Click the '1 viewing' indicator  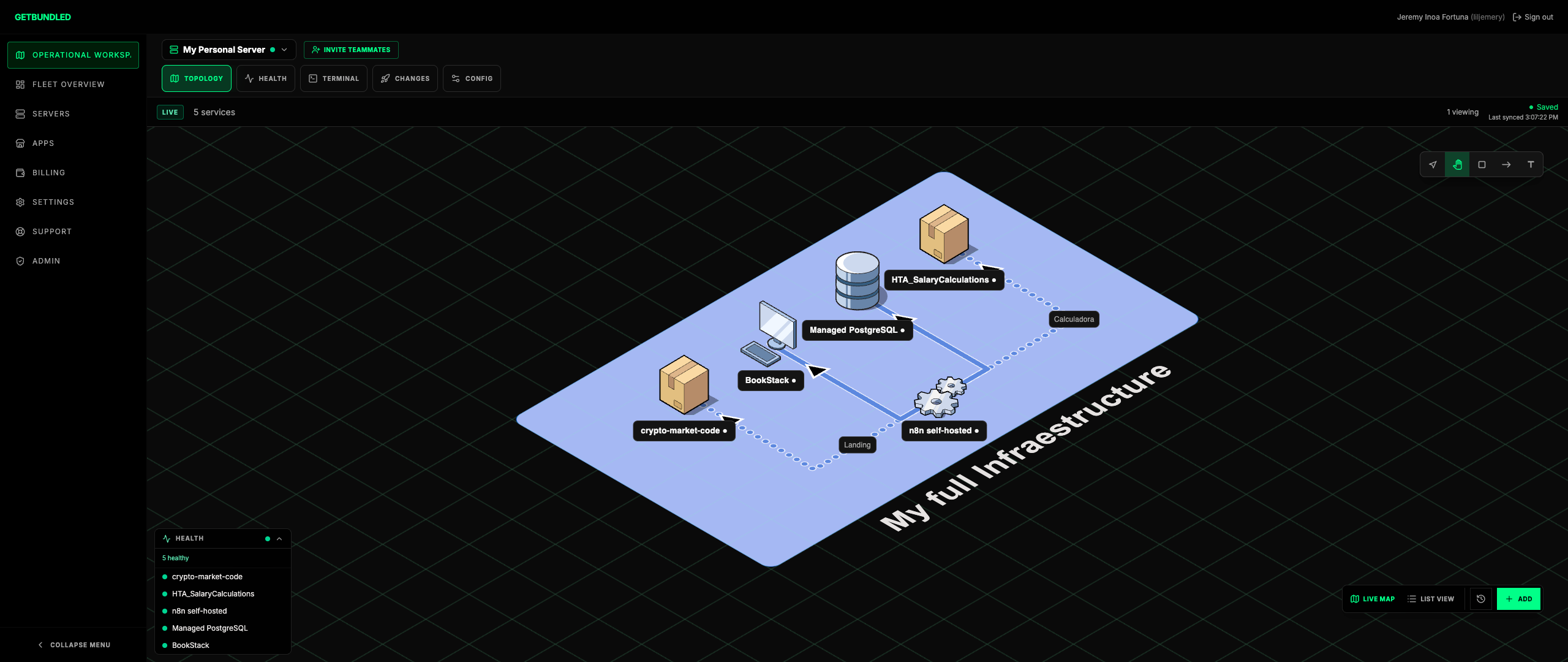point(1463,112)
